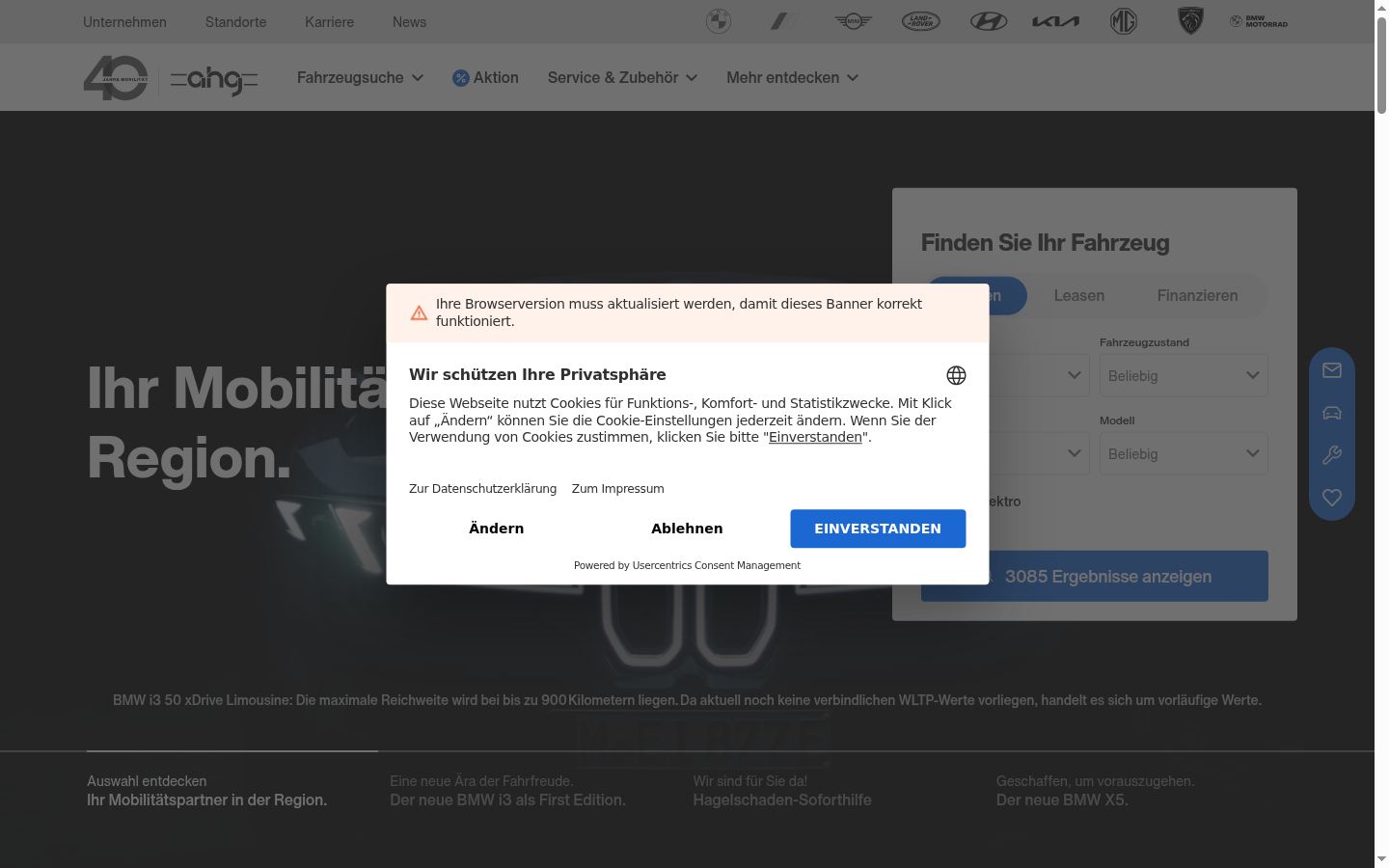Open the Hyundai brand logo
The image size is (1389, 868).
point(989,21)
